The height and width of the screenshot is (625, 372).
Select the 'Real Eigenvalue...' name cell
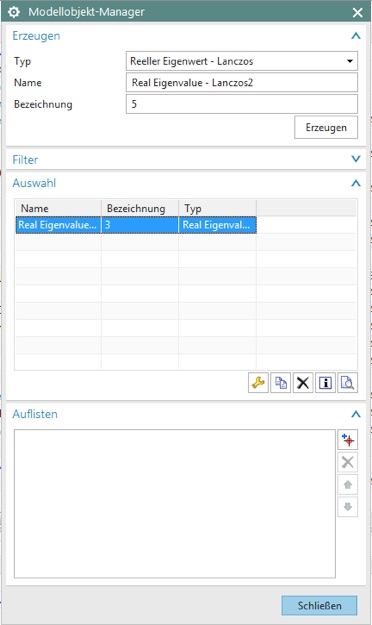(x=58, y=225)
